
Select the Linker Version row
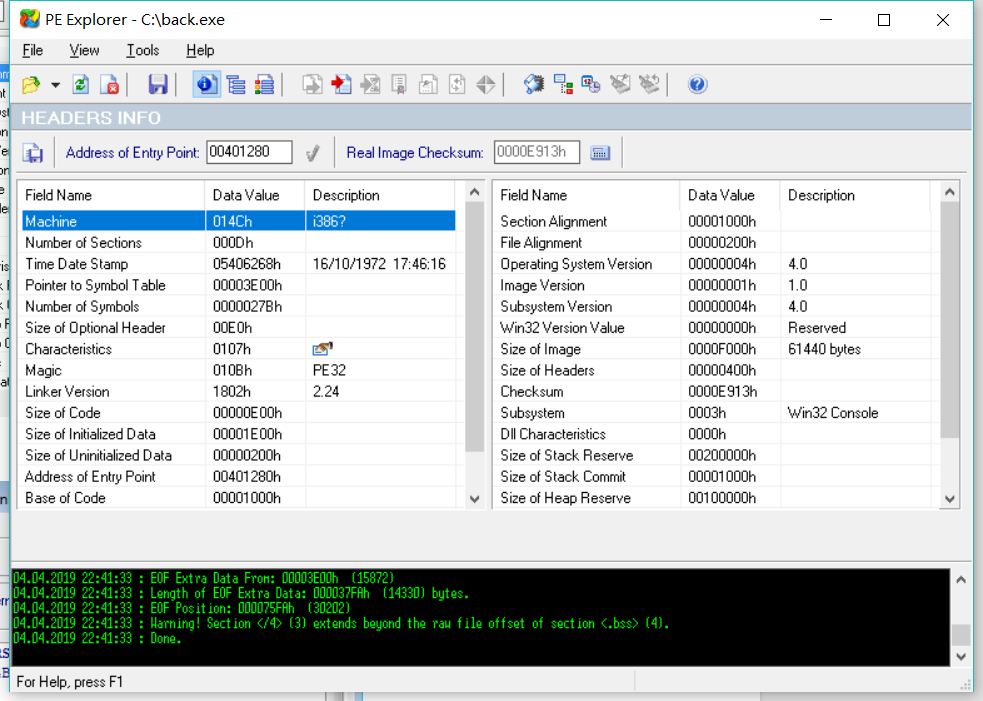pyautogui.click(x=239, y=392)
